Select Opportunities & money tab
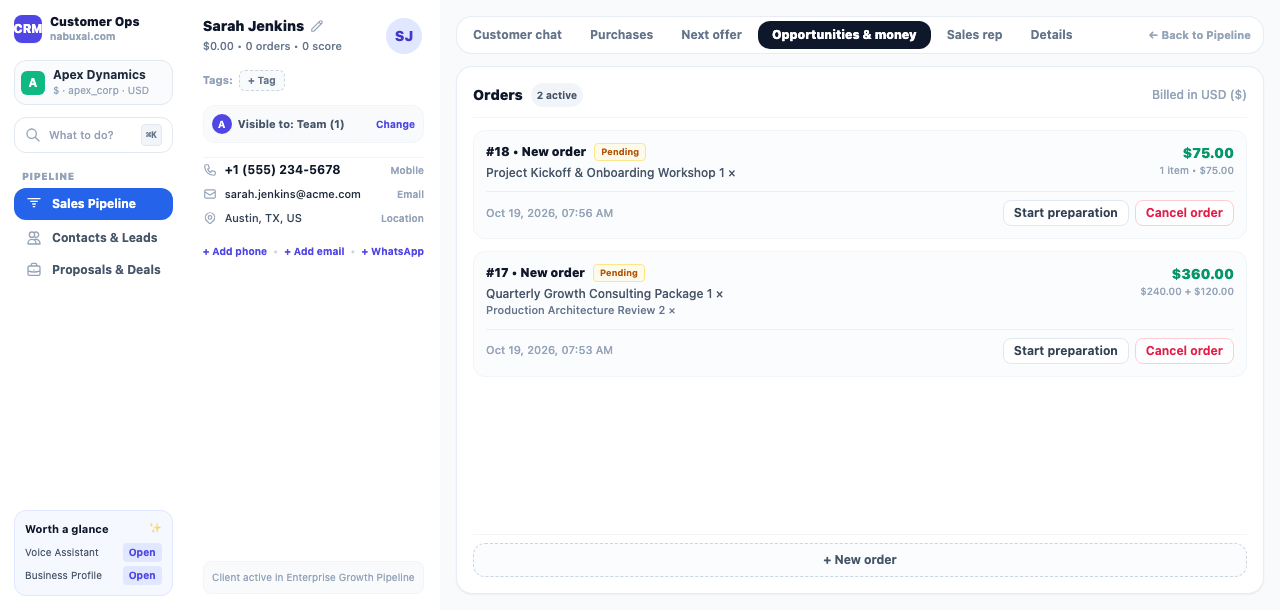Image resolution: width=1280 pixels, height=610 pixels. 844,35
